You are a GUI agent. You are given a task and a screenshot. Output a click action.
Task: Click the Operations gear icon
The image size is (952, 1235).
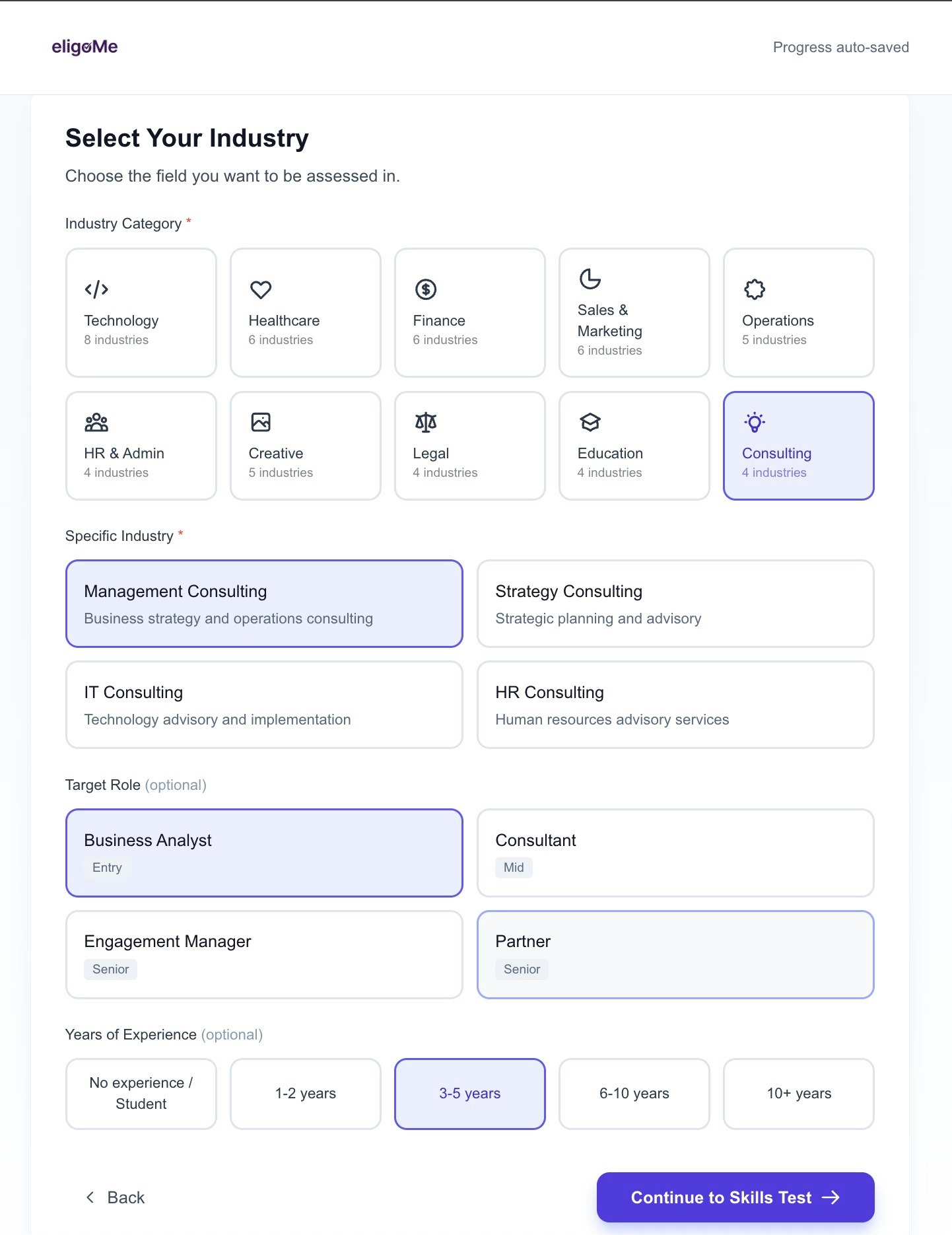(755, 289)
